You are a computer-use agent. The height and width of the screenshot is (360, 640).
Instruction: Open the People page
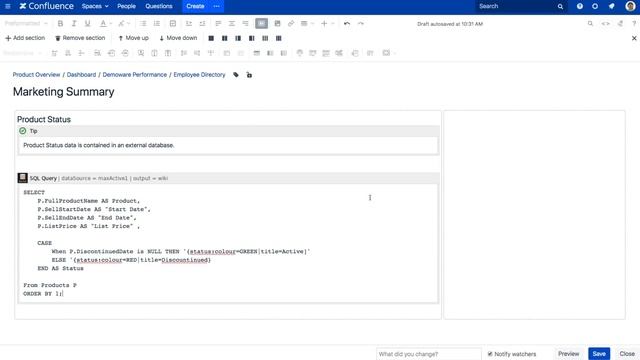point(126,6)
